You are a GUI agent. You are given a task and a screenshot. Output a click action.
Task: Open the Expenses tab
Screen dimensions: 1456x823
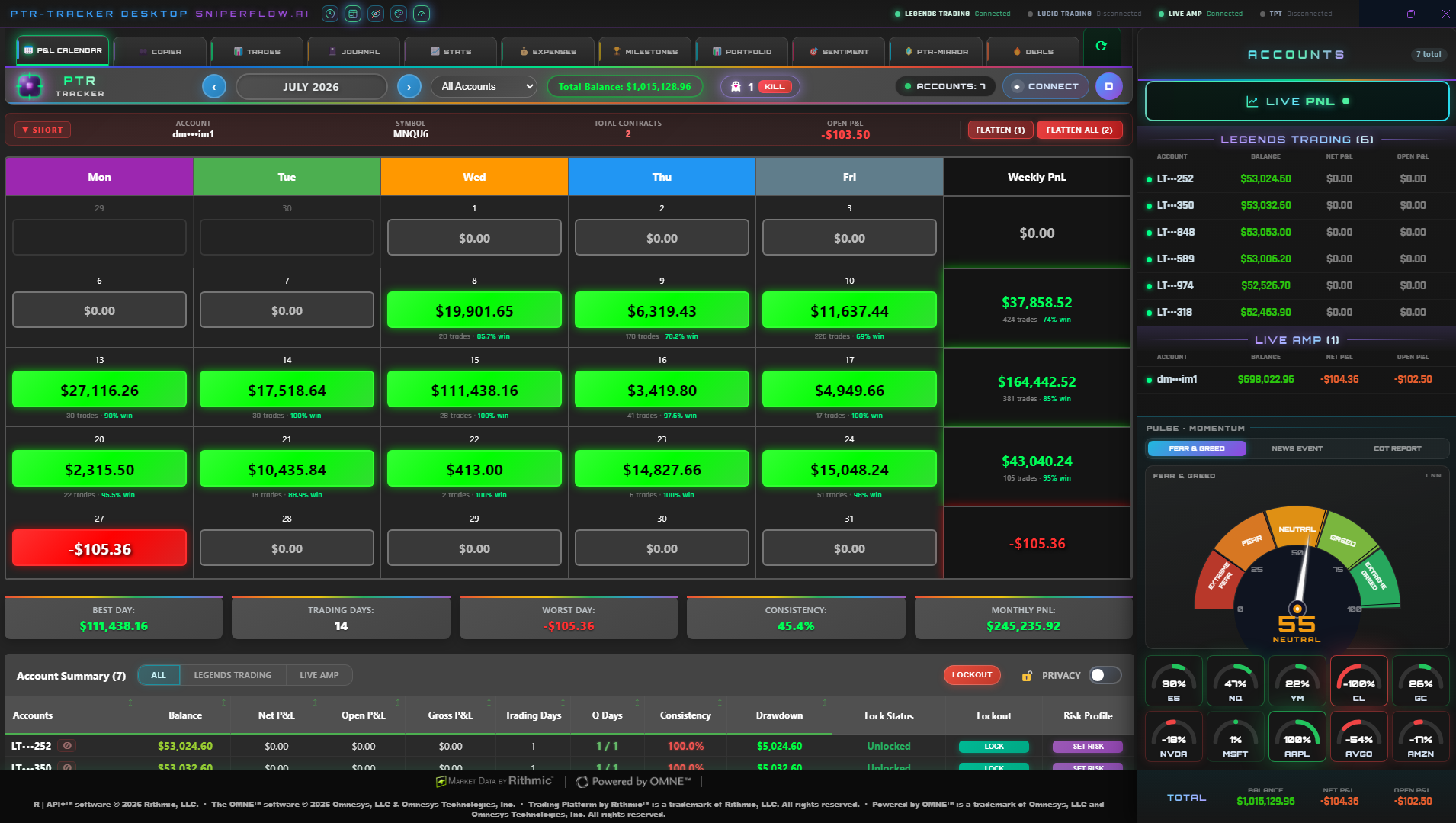tap(547, 52)
